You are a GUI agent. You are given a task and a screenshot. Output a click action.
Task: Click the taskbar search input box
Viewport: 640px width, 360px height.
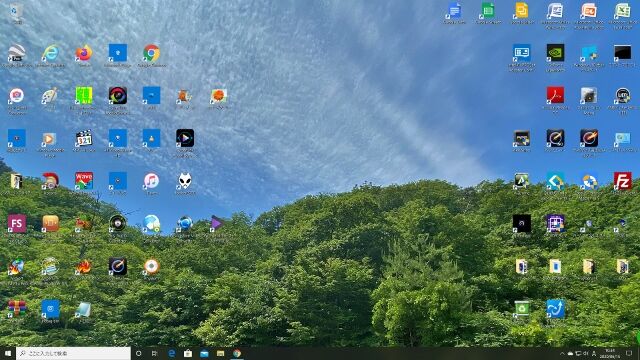pyautogui.click(x=73, y=353)
